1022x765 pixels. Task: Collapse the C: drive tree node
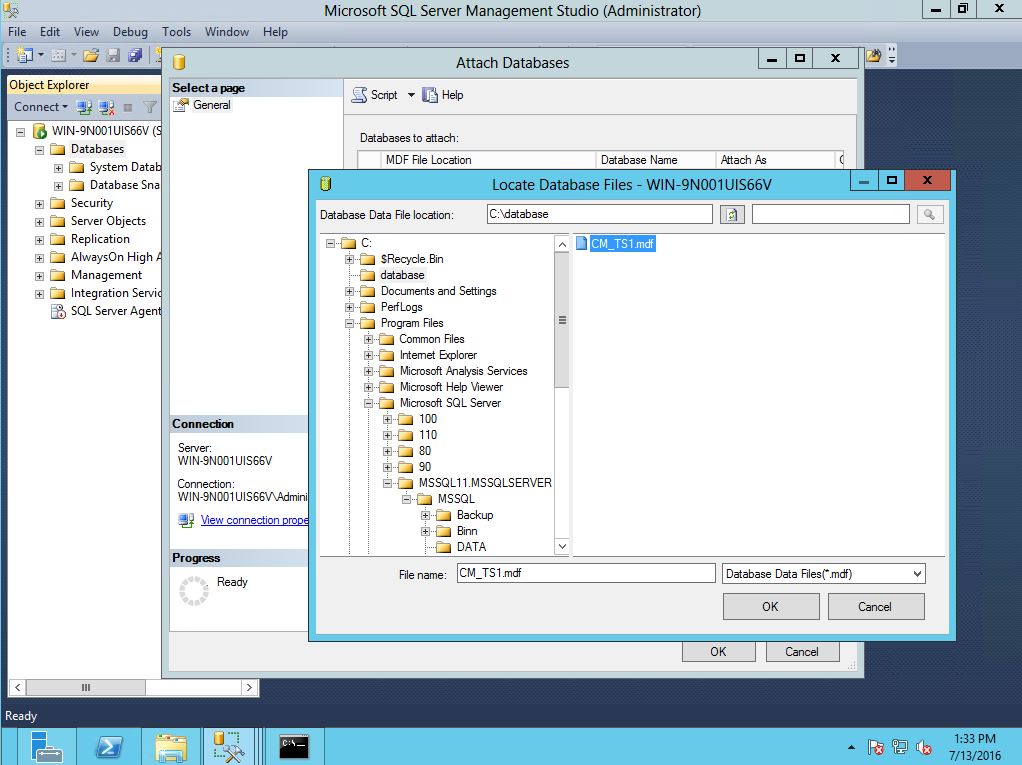coord(330,244)
